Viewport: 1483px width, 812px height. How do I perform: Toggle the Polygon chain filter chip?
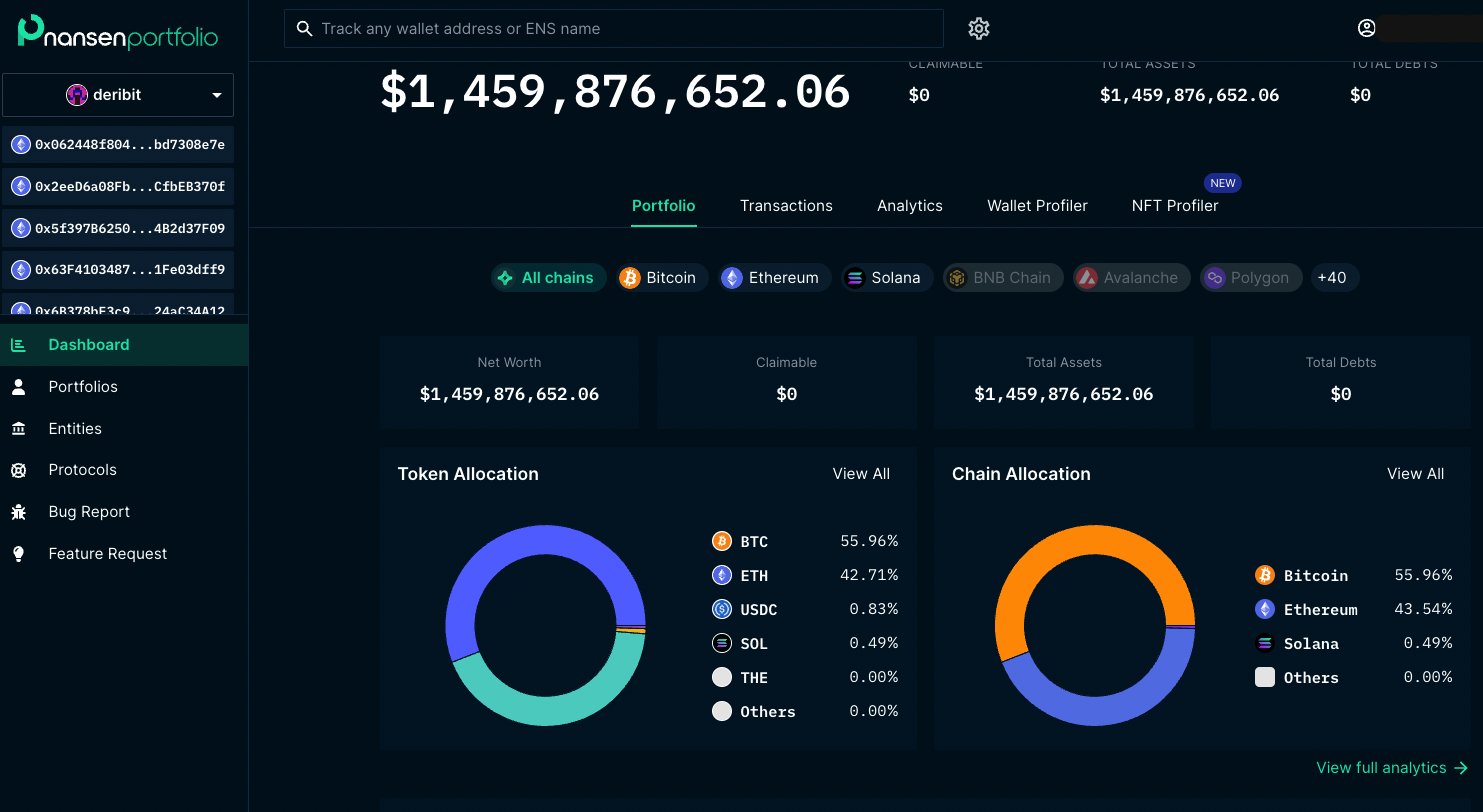(1251, 277)
